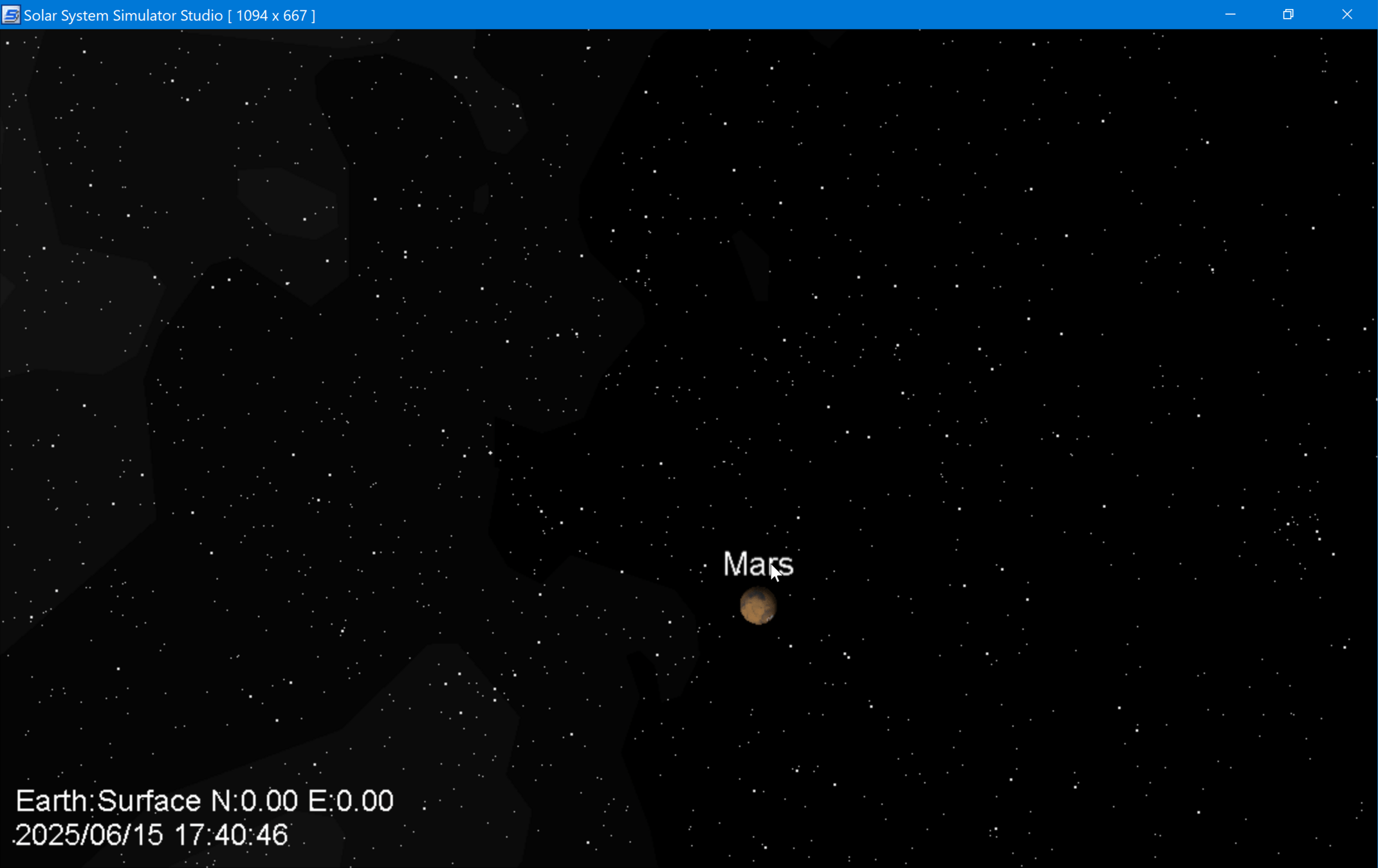Click the year 2025 in the date
Viewport: 1378px width, 868px height.
pos(48,835)
